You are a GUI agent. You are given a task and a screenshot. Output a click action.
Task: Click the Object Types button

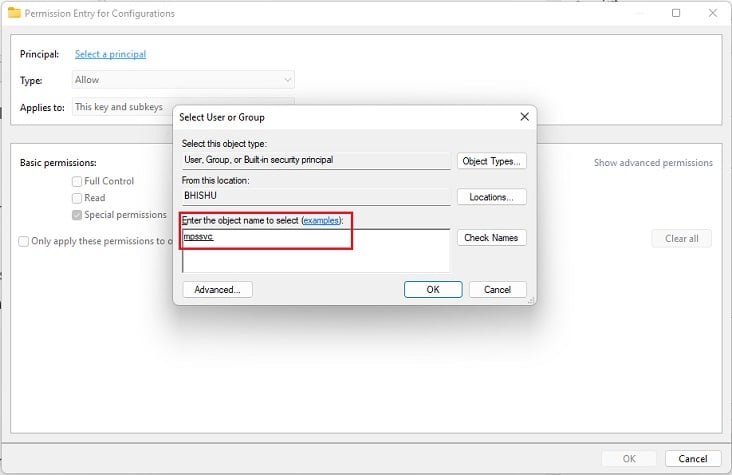(492, 161)
